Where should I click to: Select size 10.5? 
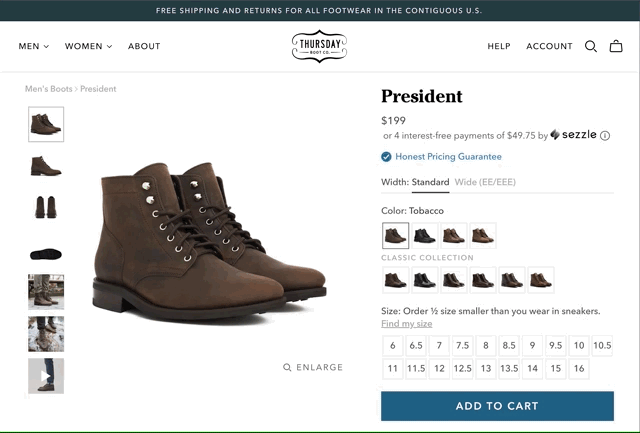tap(602, 346)
